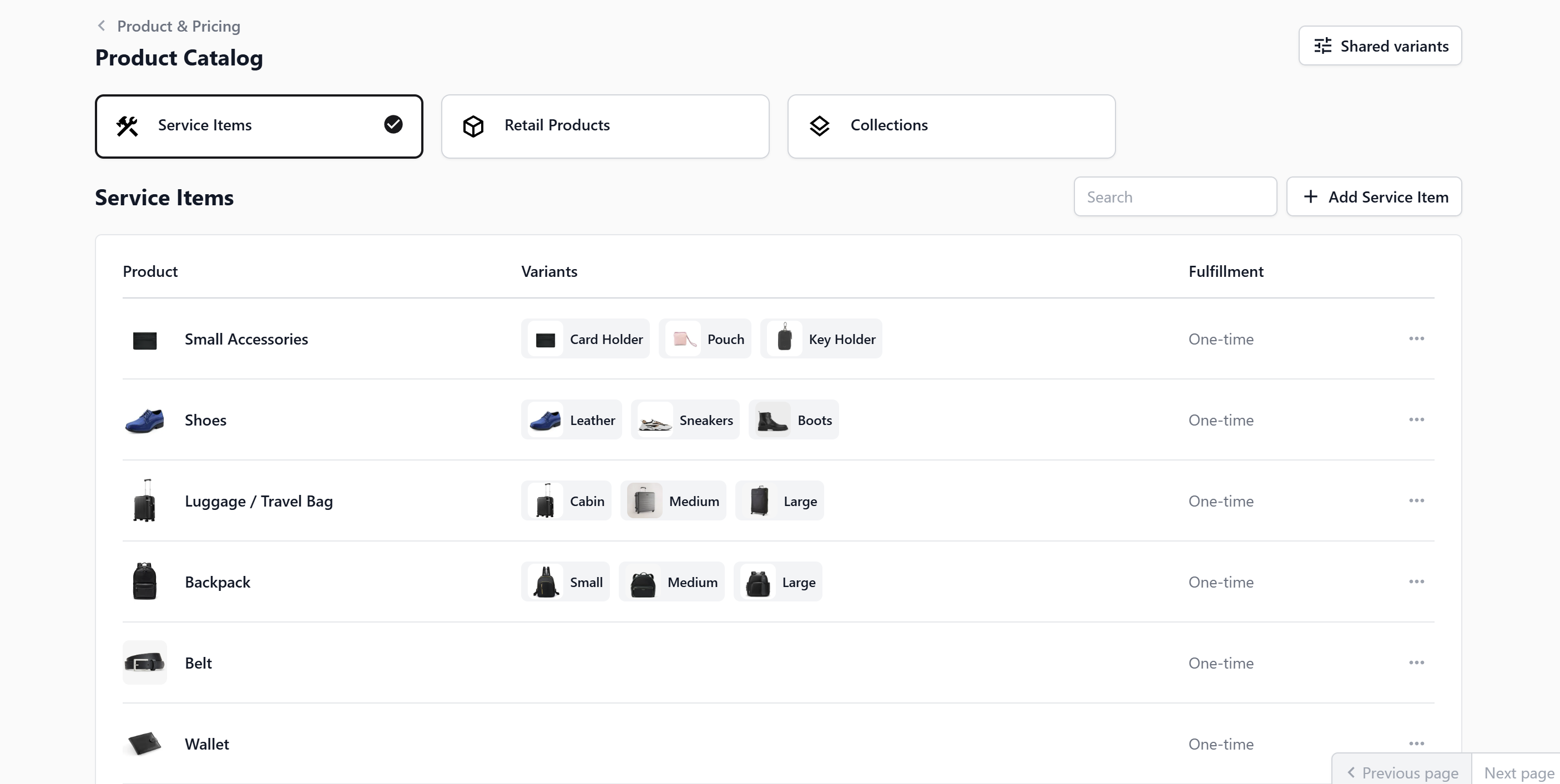Viewport: 1560px width, 784px height.
Task: Open the three-dot menu for Shoes row
Action: tap(1416, 419)
